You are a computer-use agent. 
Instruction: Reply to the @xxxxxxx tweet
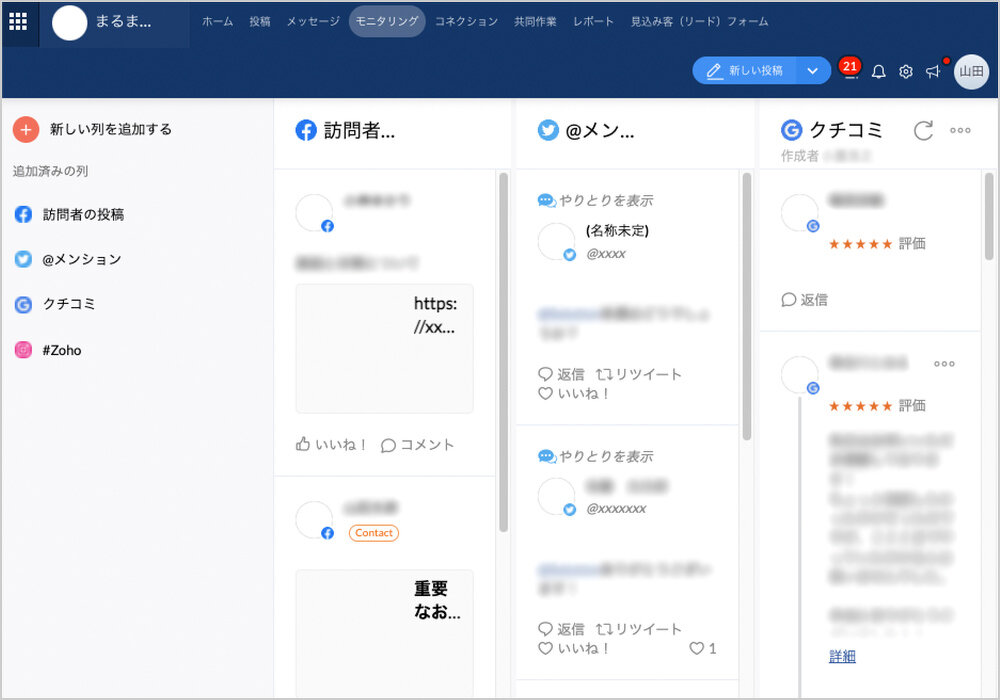point(561,629)
